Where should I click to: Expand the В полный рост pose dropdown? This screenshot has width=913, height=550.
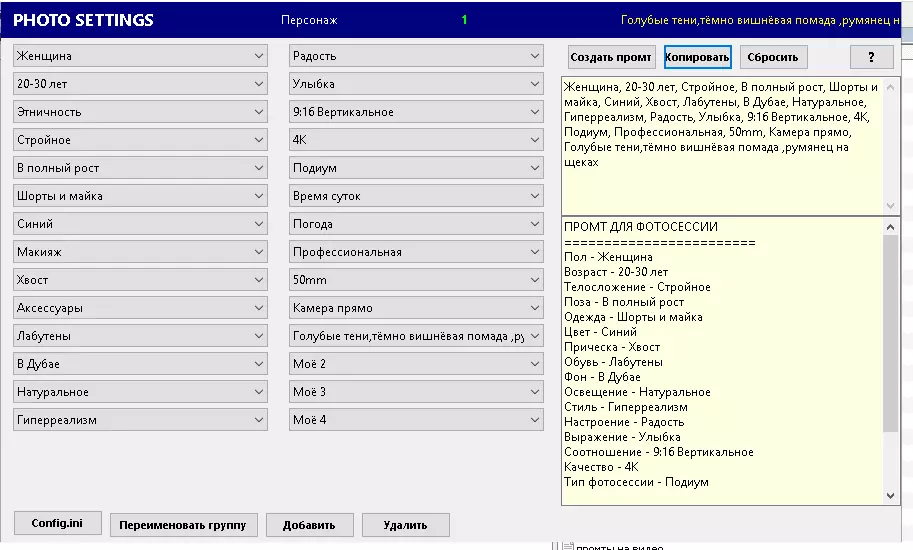[140, 168]
